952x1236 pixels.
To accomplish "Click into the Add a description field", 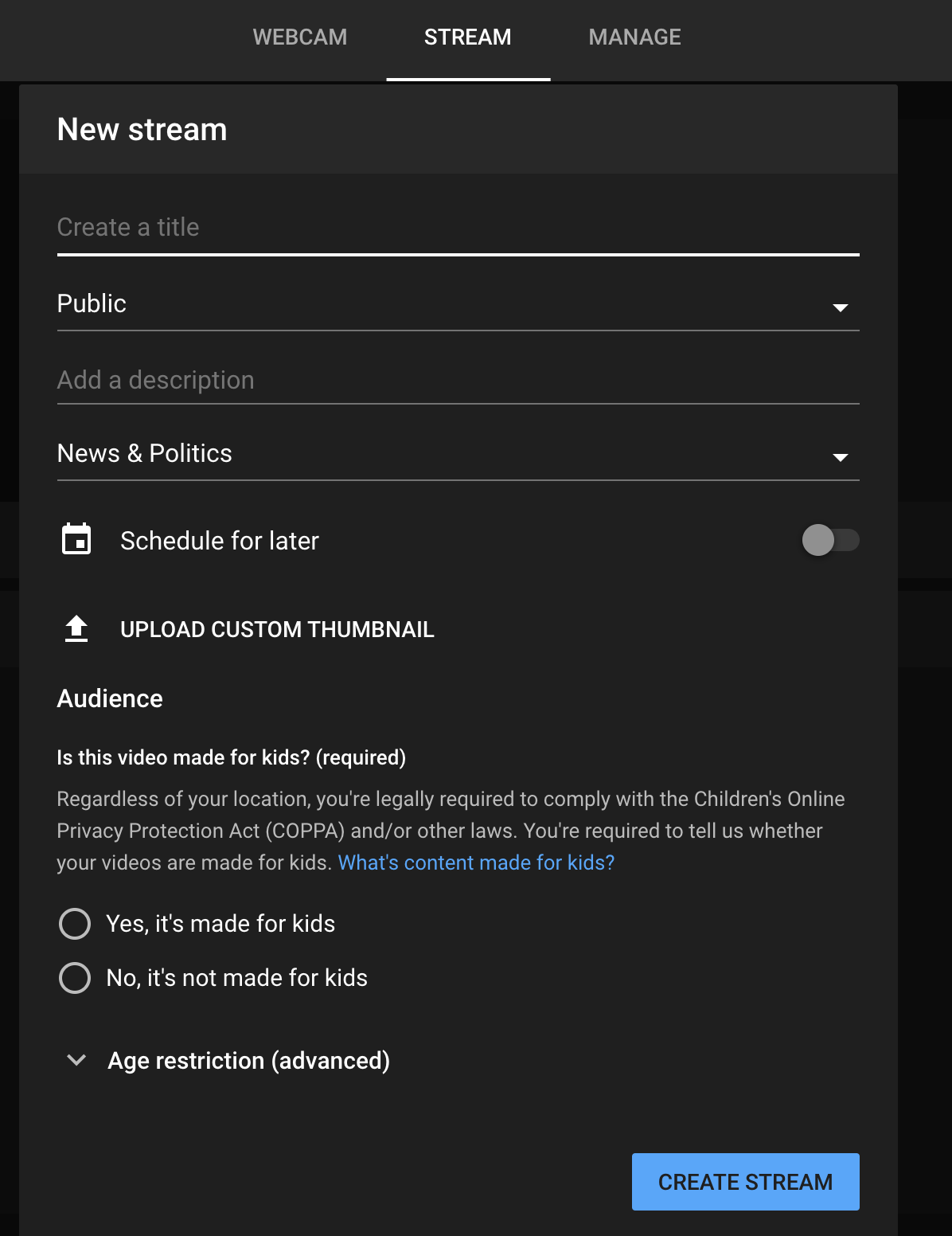I will click(x=458, y=381).
